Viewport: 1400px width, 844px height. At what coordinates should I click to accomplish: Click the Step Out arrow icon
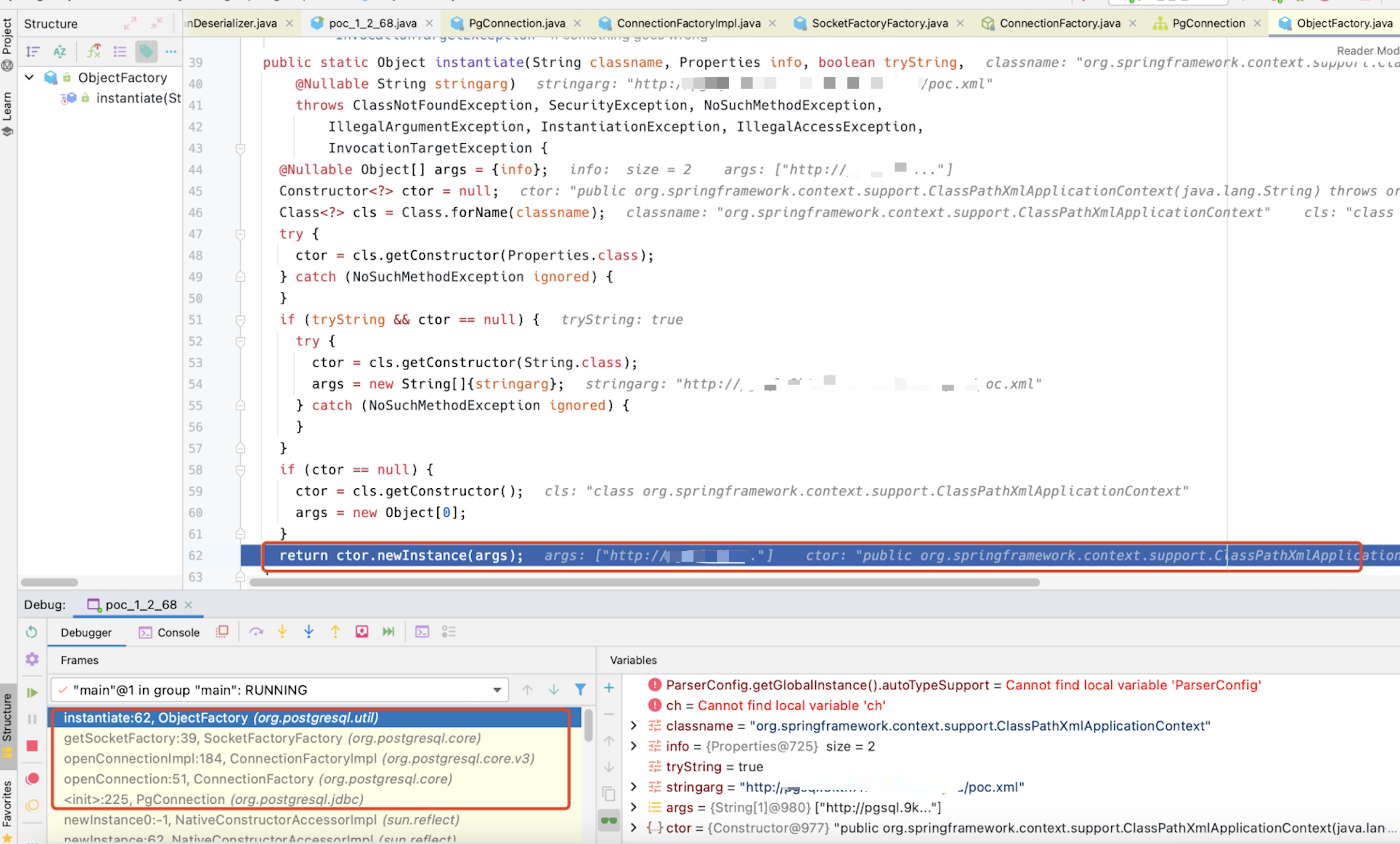(335, 632)
